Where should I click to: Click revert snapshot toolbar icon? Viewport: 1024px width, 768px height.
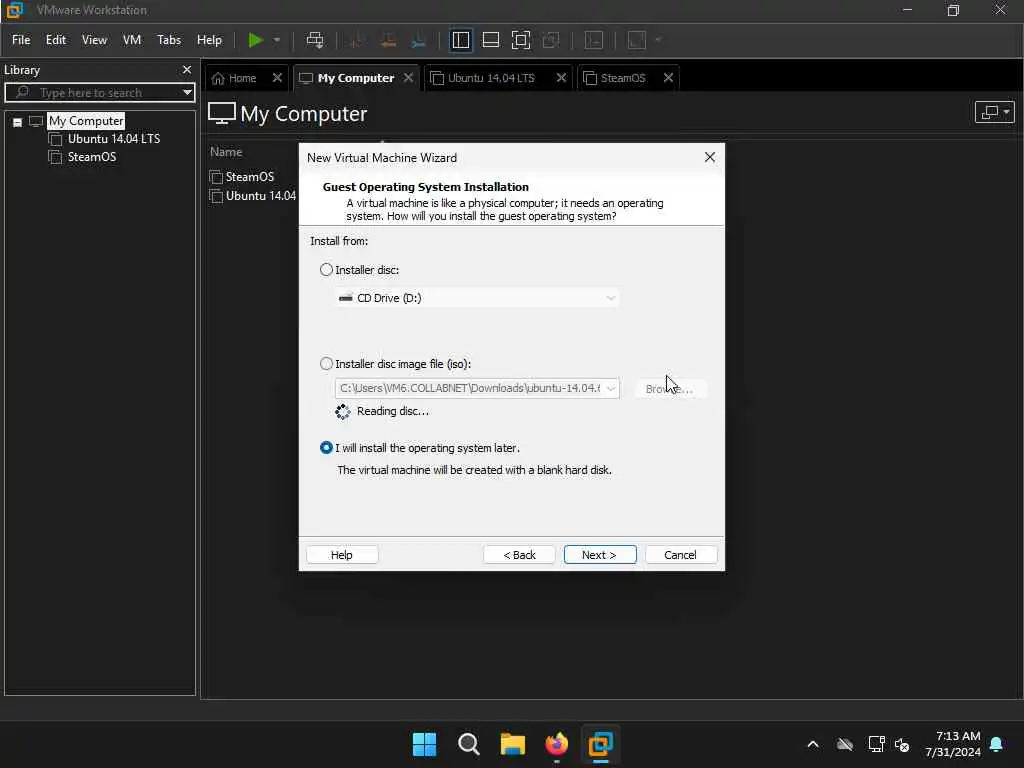[x=388, y=40]
